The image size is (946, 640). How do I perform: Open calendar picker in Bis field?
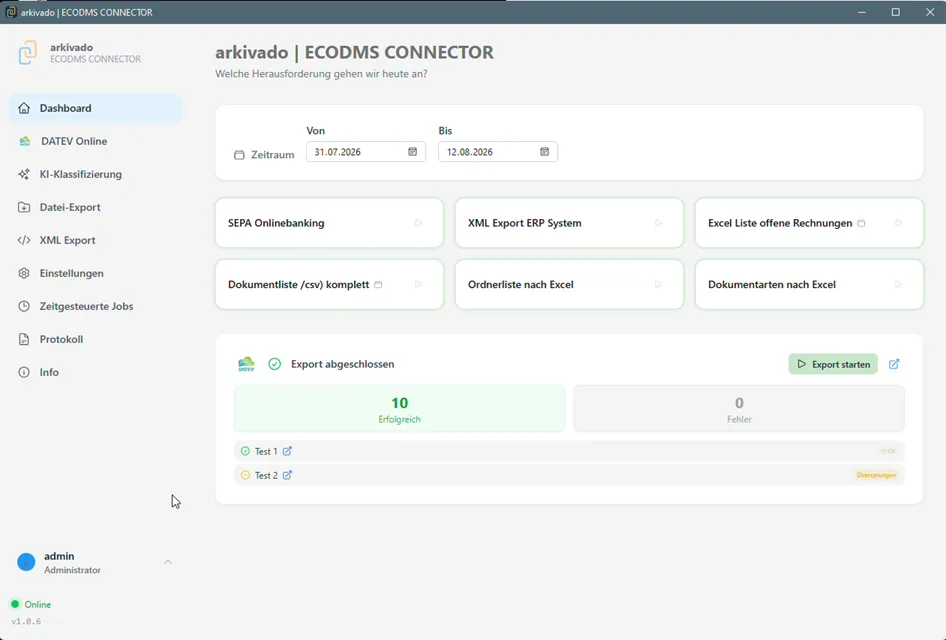coord(545,151)
